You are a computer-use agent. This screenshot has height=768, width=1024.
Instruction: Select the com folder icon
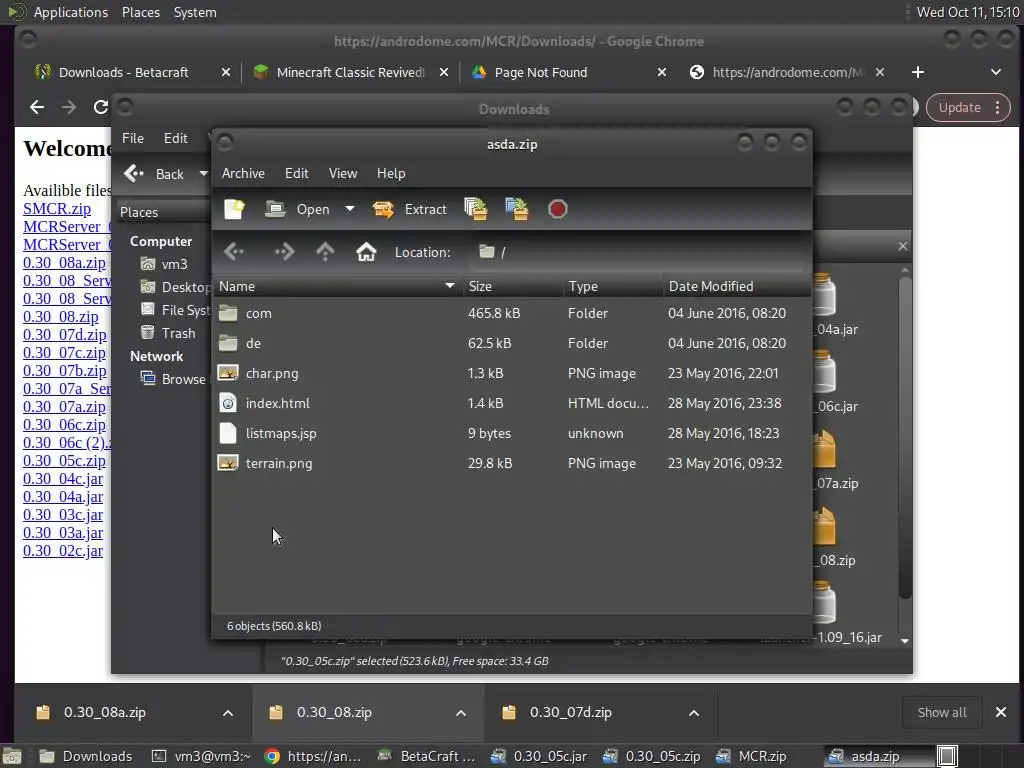[228, 313]
